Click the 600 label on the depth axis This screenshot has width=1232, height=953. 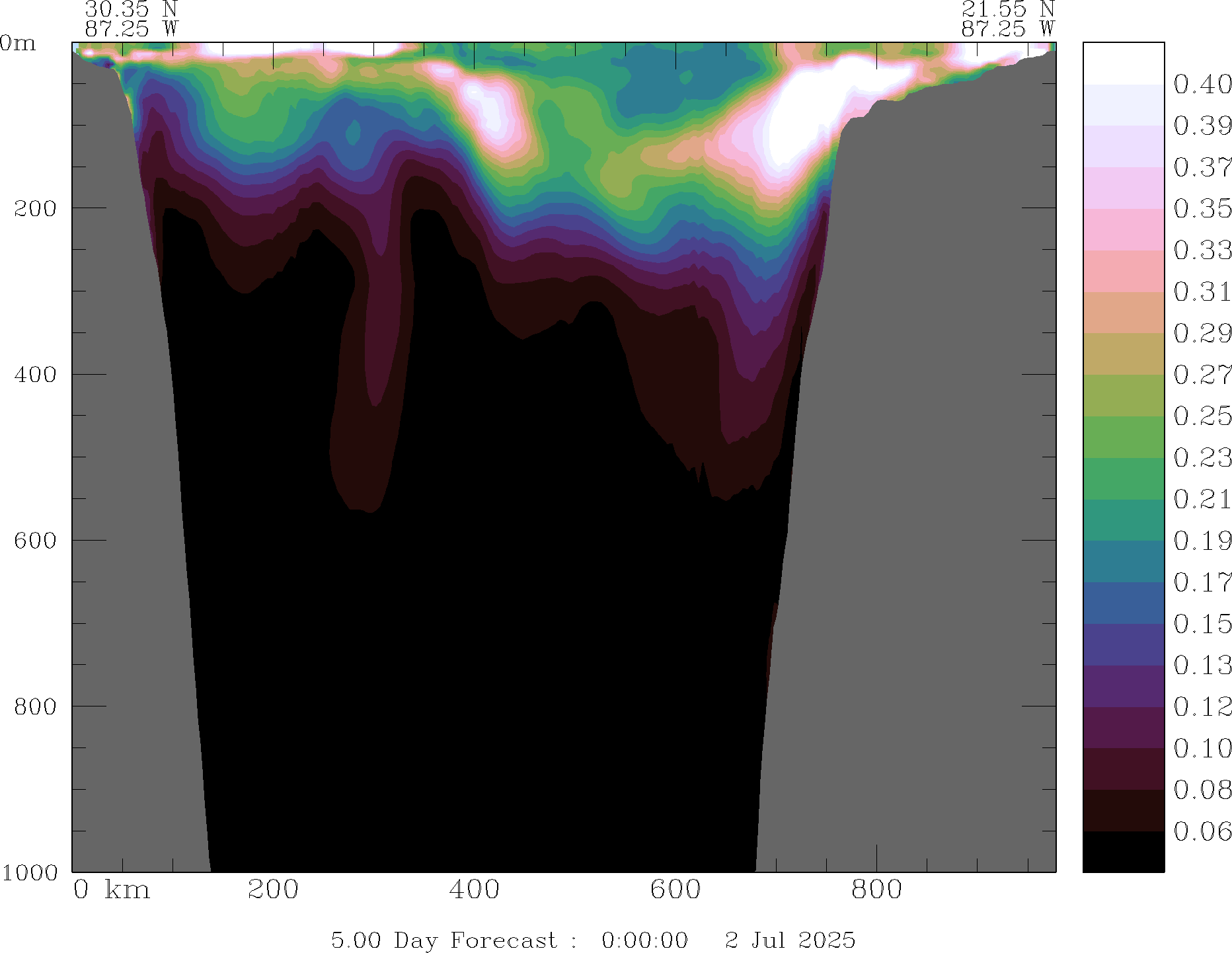33,540
